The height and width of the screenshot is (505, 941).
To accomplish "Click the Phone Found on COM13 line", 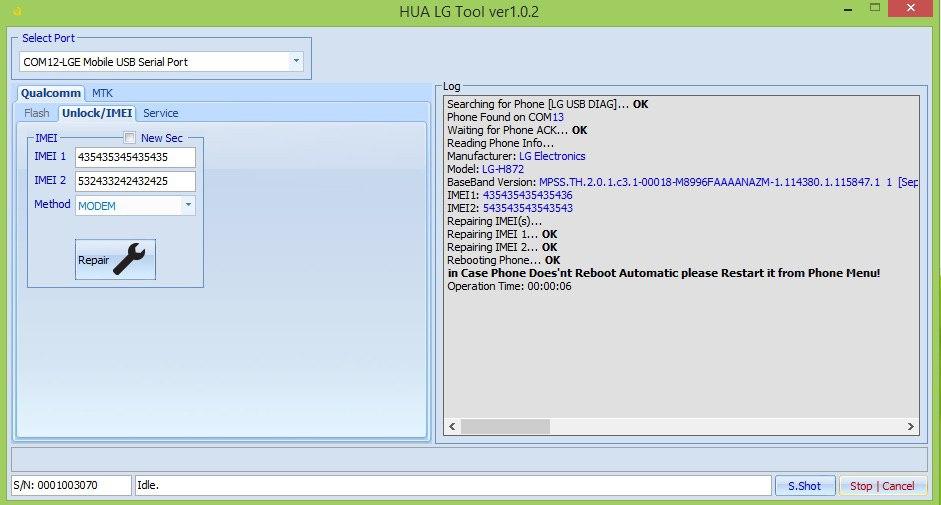I will 505,117.
